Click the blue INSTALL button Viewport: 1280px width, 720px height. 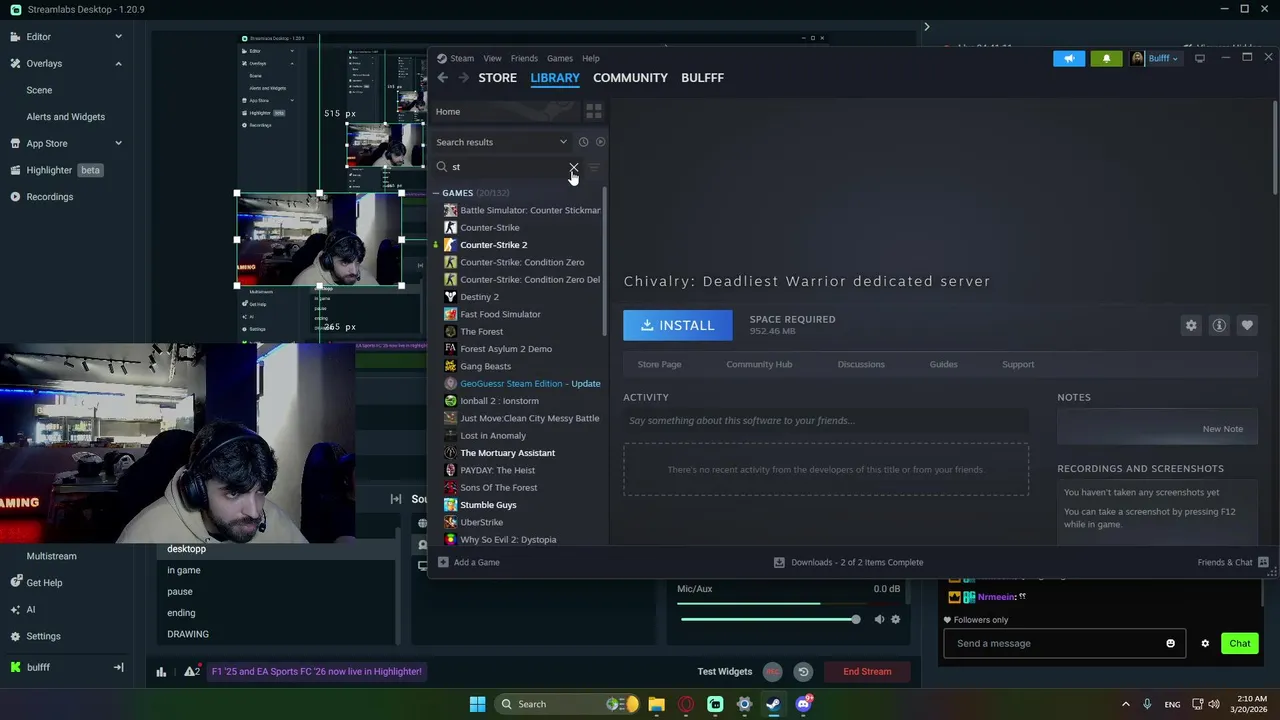click(x=678, y=325)
